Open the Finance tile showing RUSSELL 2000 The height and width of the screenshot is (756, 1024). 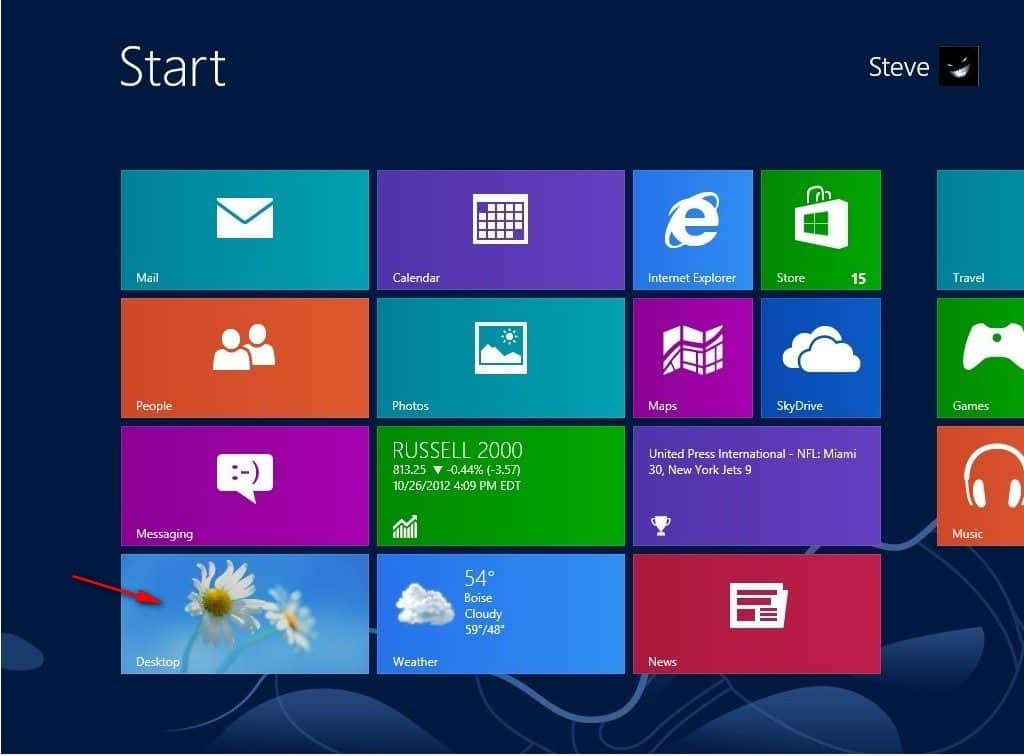coord(501,486)
